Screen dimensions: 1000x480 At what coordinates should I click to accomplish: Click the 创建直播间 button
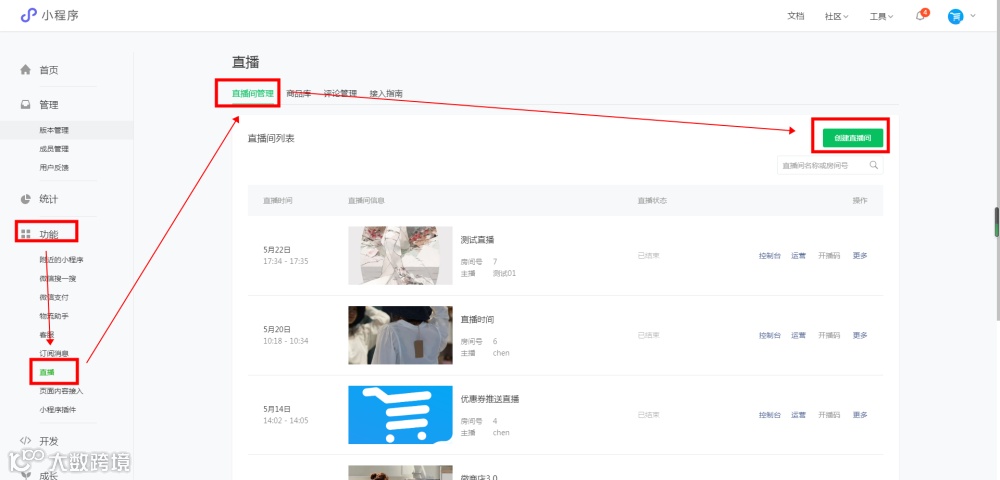point(853,138)
